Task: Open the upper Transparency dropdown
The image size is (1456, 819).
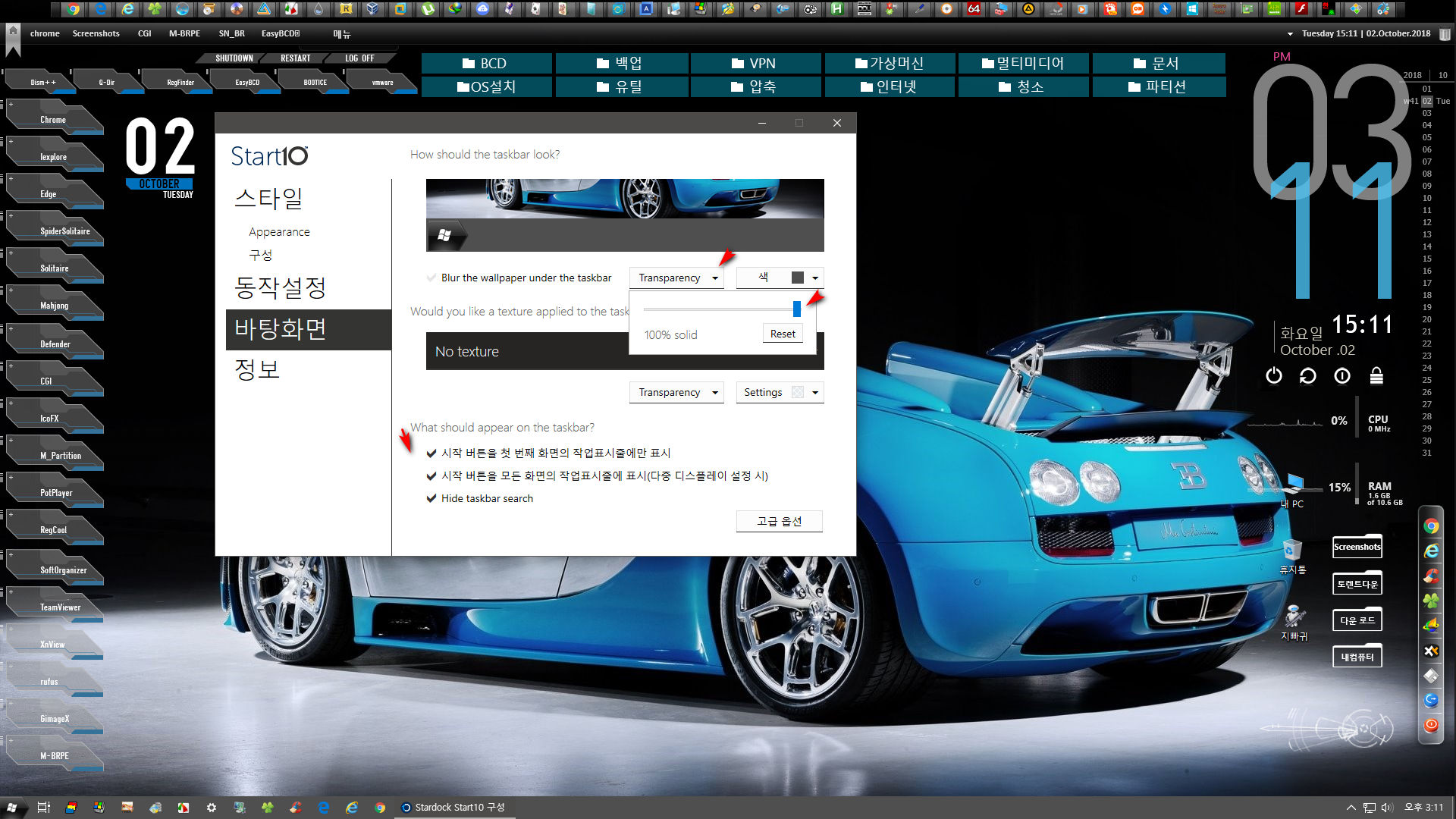Action: tap(676, 278)
